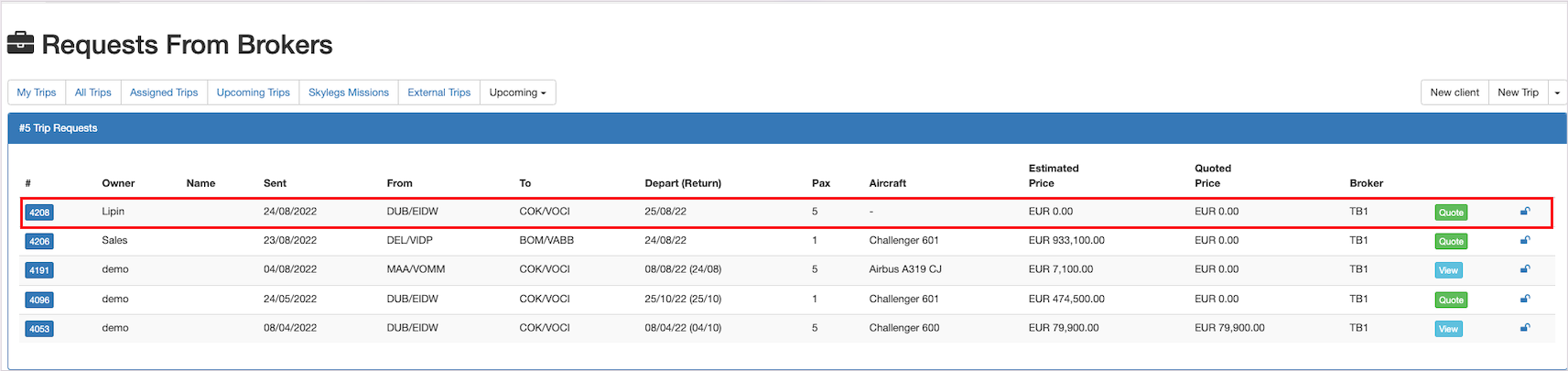The height and width of the screenshot is (371, 1568).
Task: Open the Upcoming filter dropdown
Action: [517, 93]
